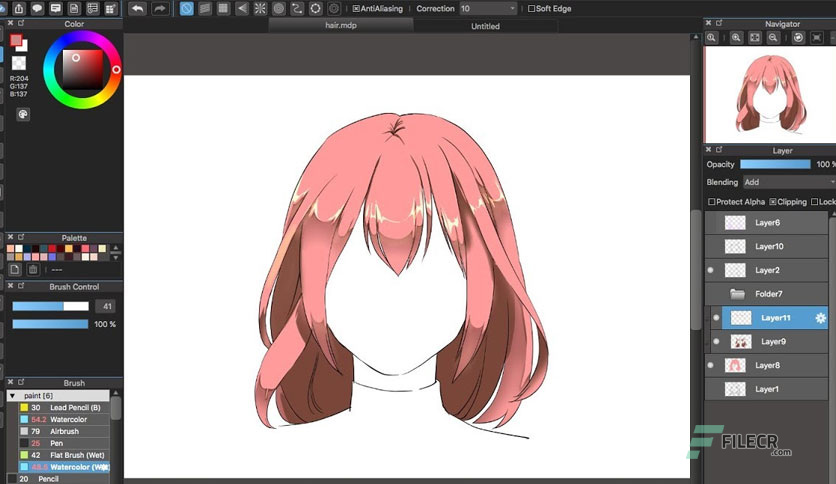Float the Color panel with its pop-out icon
Image resolution: width=836 pixels, height=484 pixels.
click(21, 23)
